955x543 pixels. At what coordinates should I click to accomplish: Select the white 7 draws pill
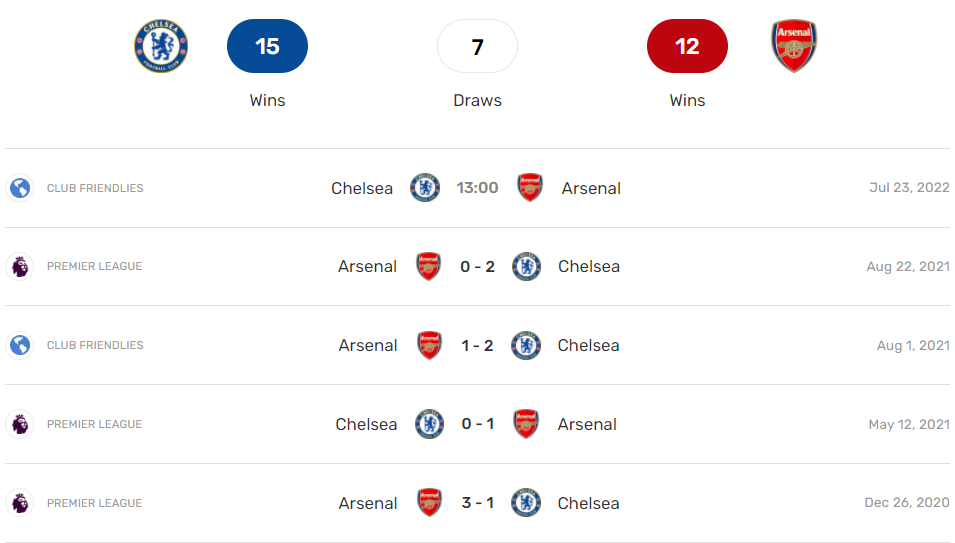(477, 46)
